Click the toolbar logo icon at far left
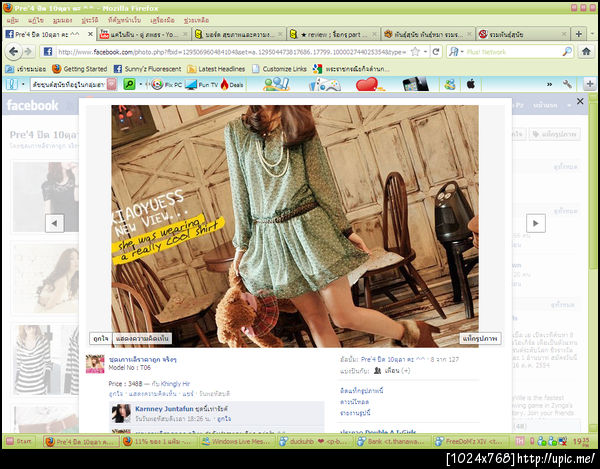Screen dimensions: 600x469 coord(12,84)
